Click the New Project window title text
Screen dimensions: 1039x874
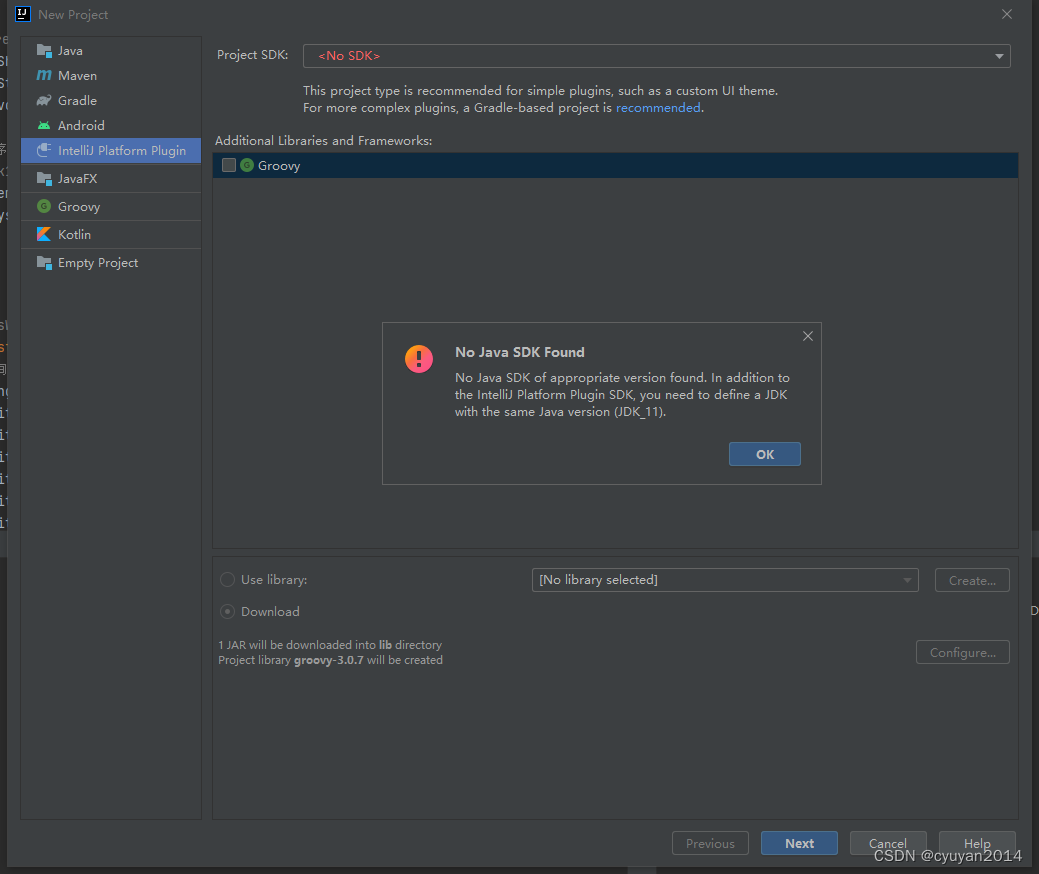(73, 15)
